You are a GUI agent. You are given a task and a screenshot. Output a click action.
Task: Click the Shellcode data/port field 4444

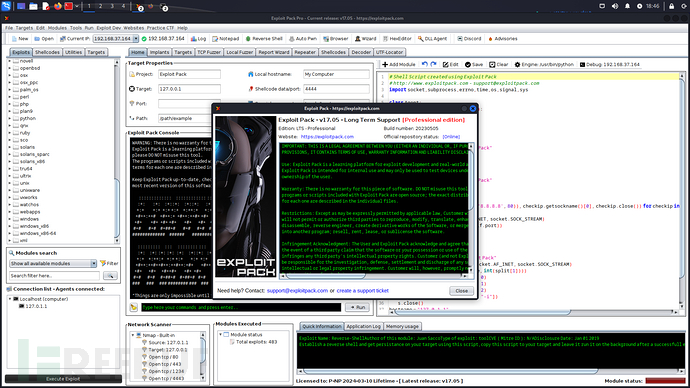336,89
